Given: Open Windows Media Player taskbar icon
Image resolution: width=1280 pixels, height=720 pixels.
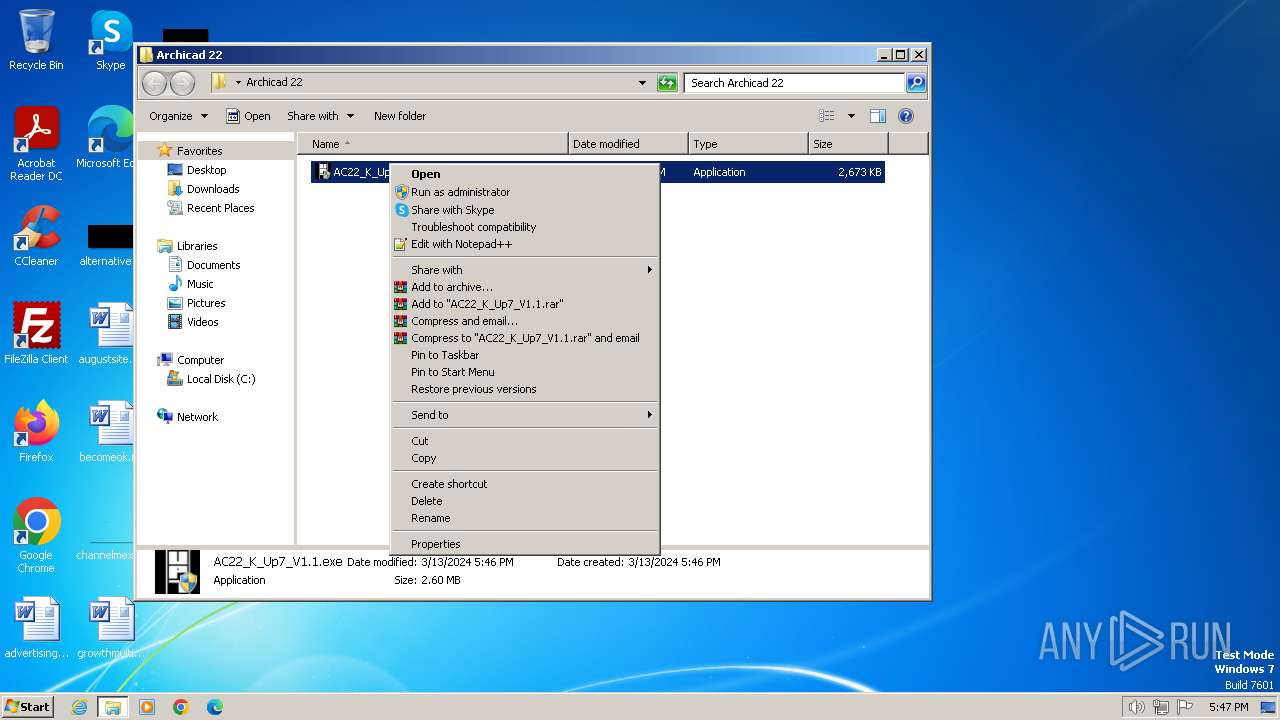Looking at the screenshot, I should coord(147,707).
